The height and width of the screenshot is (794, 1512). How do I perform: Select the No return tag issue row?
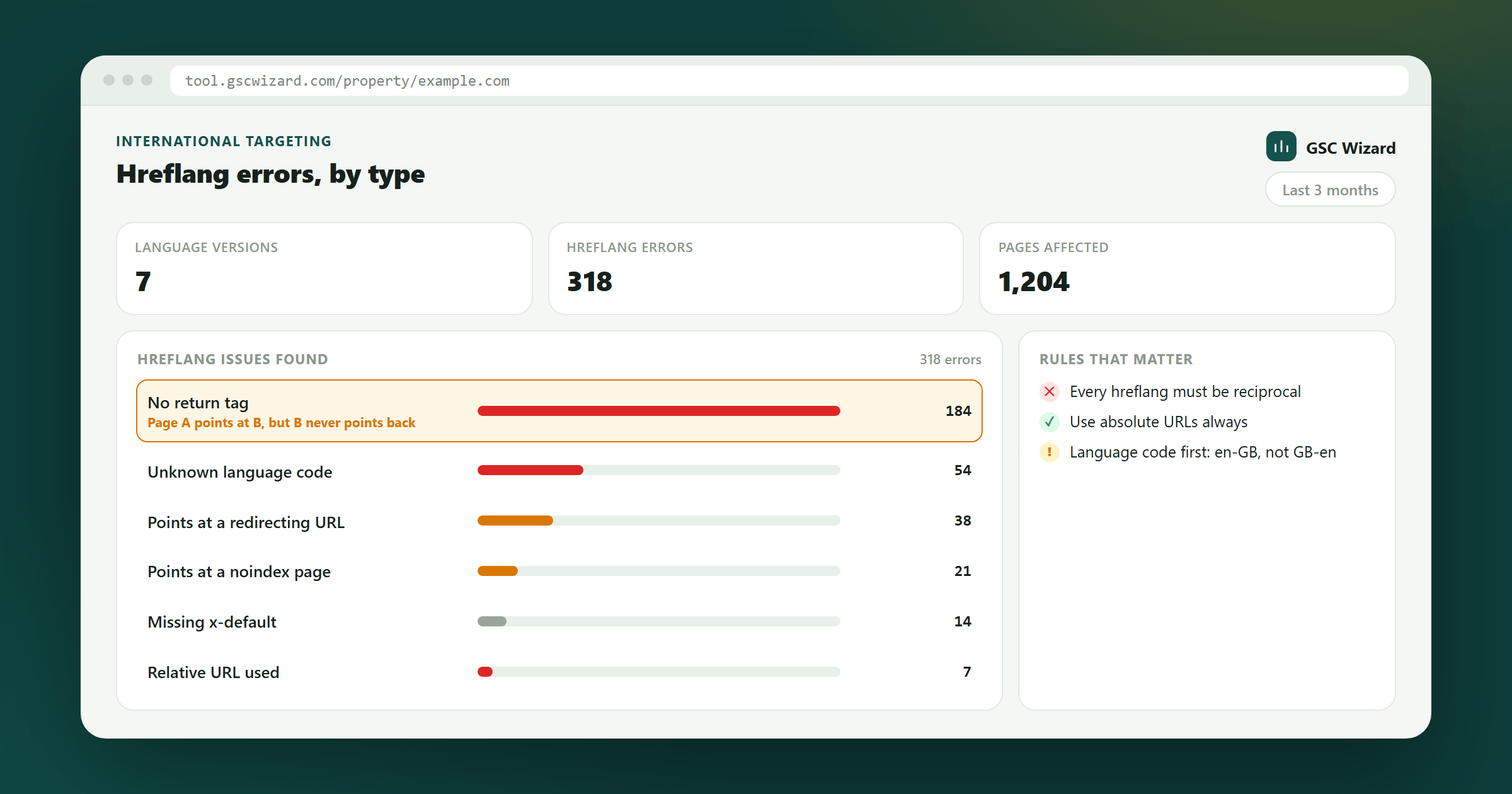coord(559,411)
